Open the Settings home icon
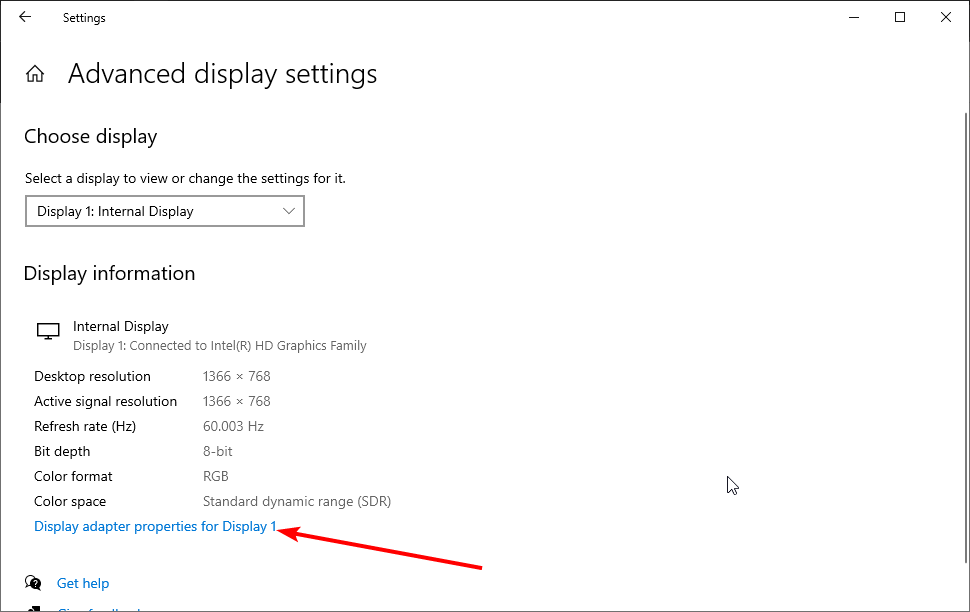 coord(35,74)
